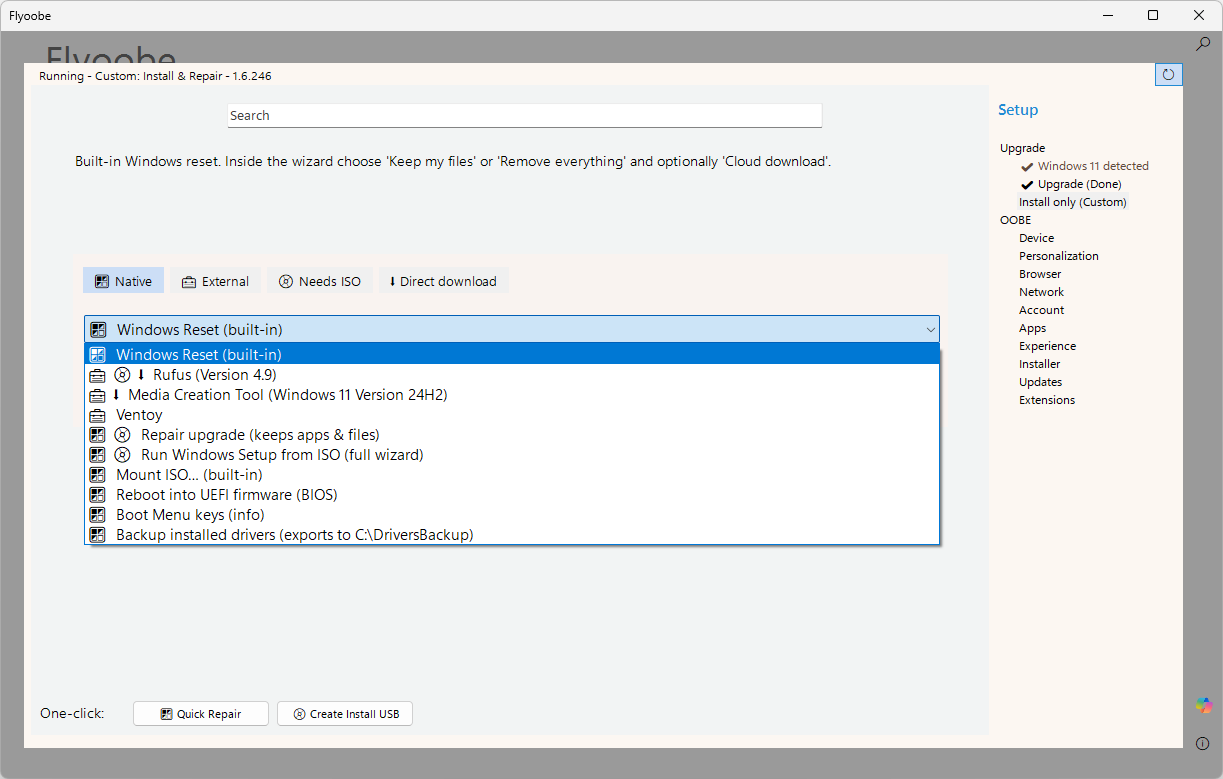Open Account setup page
Screen dimensions: 1223x779
click(x=1042, y=310)
